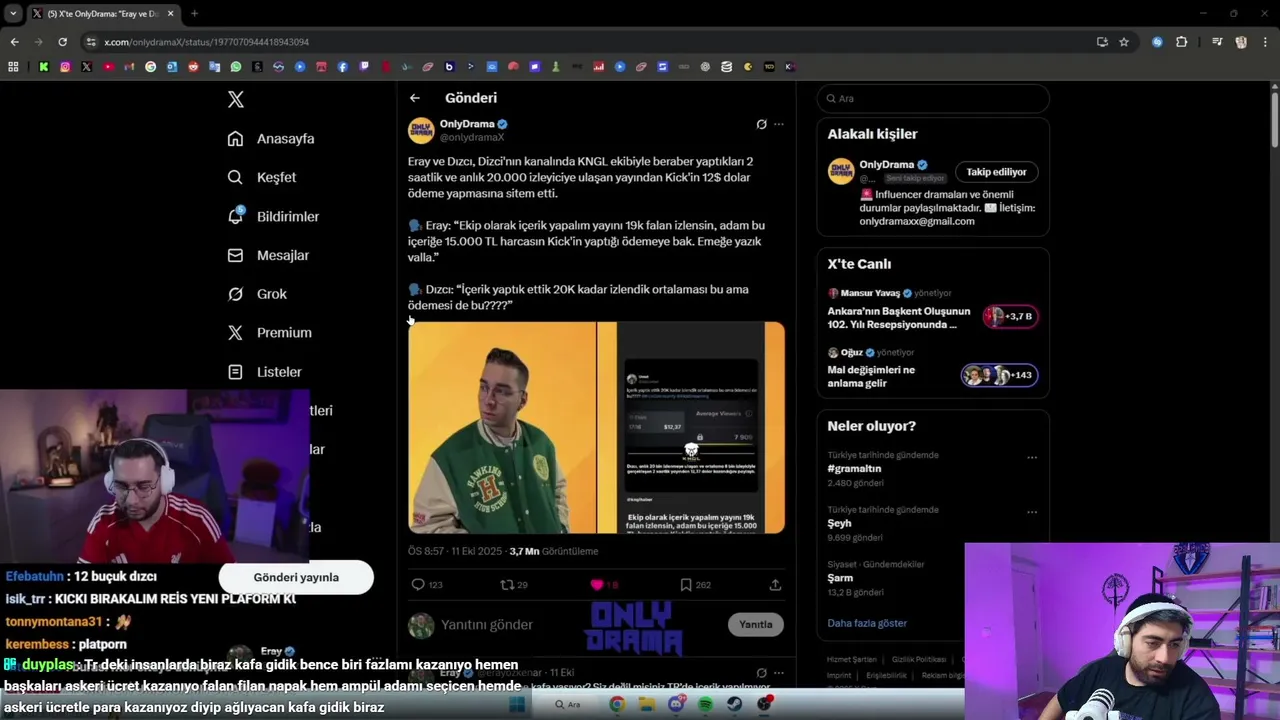Click the Yanıtla reply button
The height and width of the screenshot is (720, 1280).
(x=756, y=624)
